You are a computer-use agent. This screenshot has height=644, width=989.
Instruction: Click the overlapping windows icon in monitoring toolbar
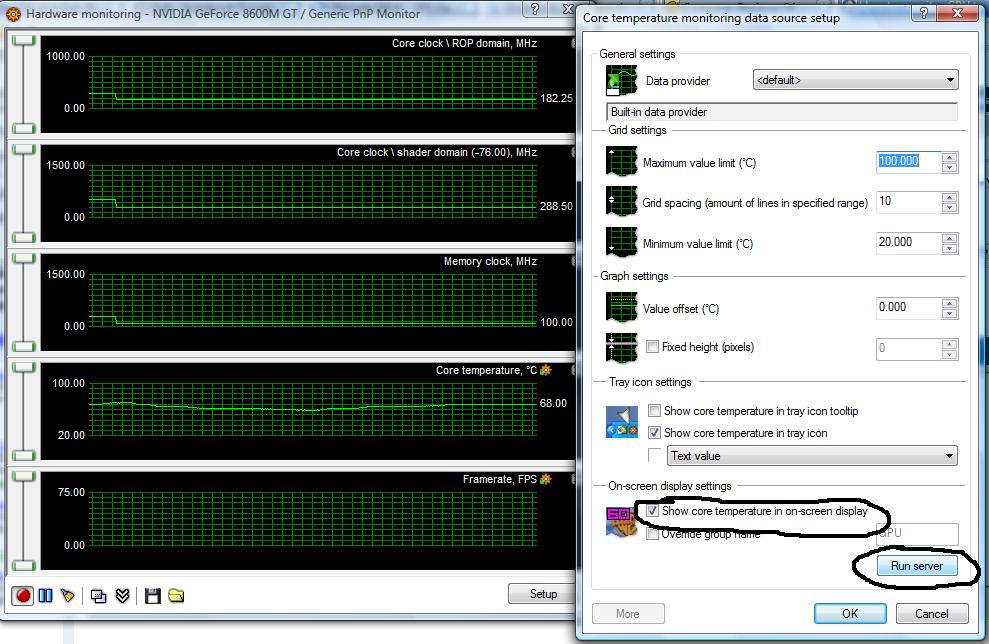pos(98,595)
